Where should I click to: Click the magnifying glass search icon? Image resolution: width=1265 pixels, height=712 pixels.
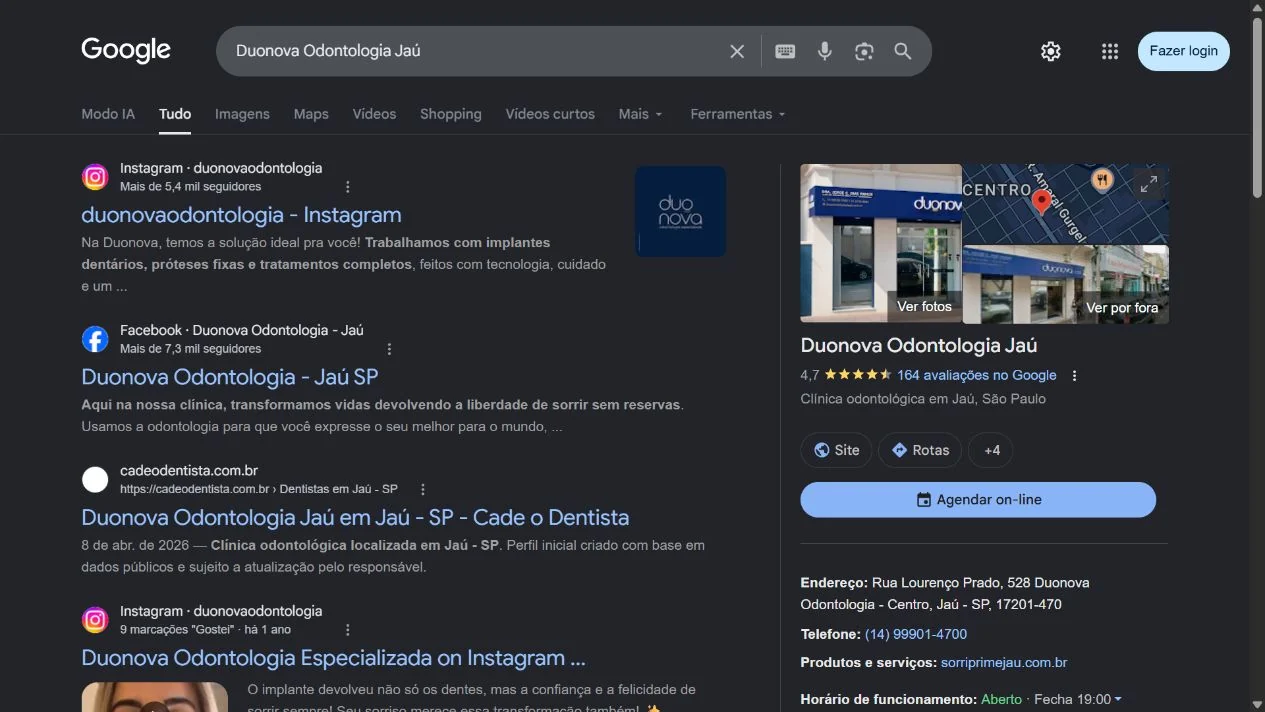pos(903,51)
